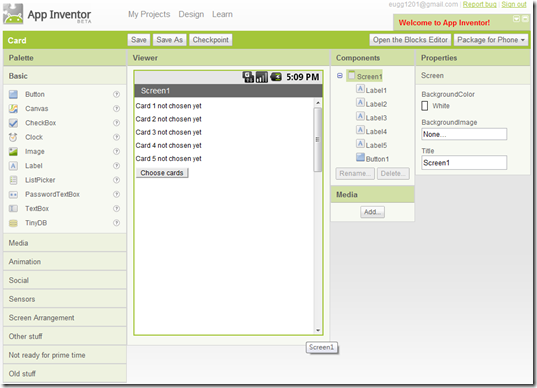Image resolution: width=537 pixels, height=388 pixels.
Task: Select the TextBox component icon
Action: 13,209
